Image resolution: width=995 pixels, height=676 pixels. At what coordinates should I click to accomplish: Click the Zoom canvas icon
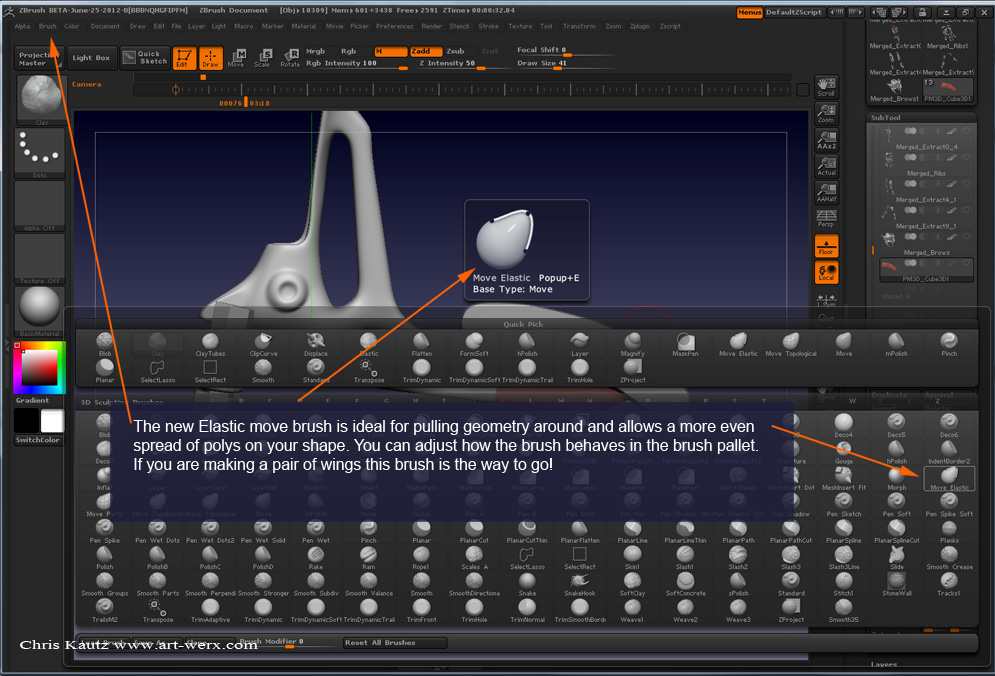(x=826, y=114)
